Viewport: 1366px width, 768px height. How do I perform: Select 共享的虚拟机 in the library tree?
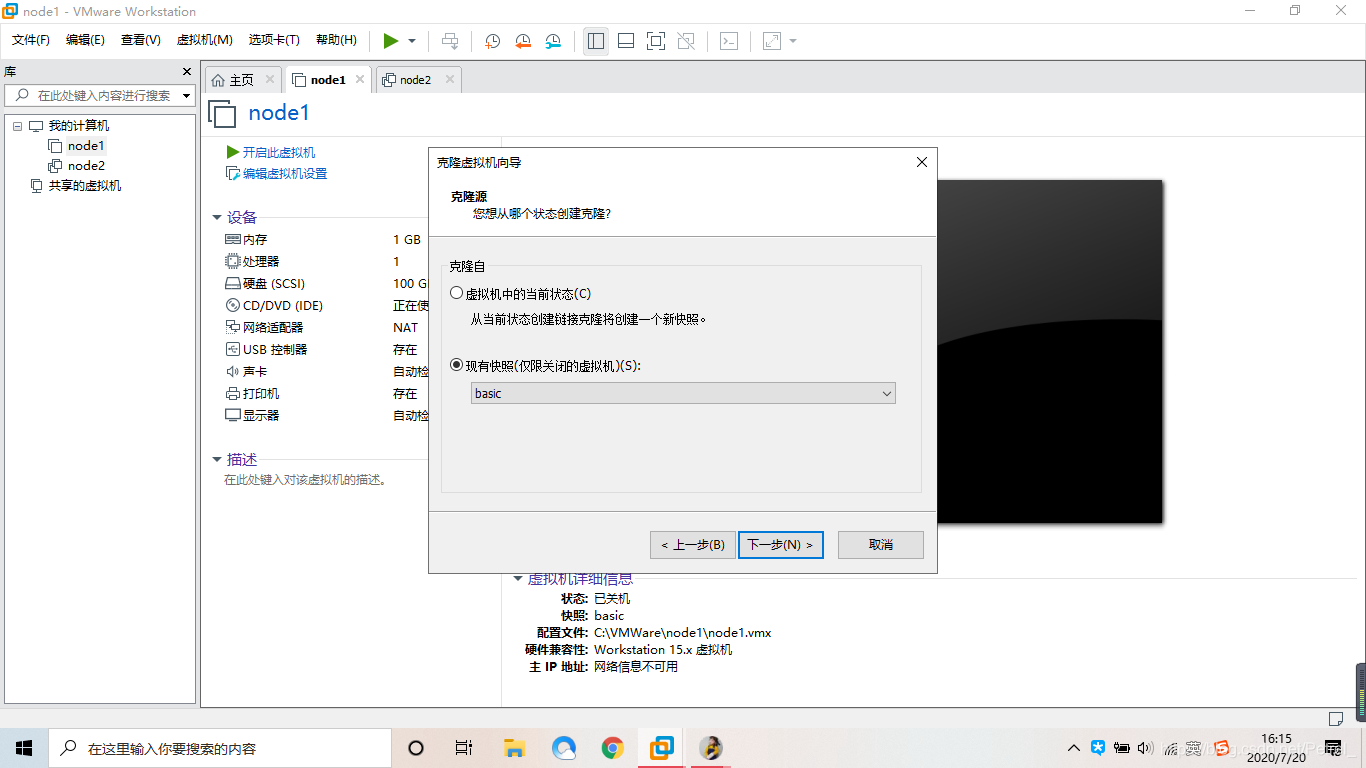coord(85,186)
